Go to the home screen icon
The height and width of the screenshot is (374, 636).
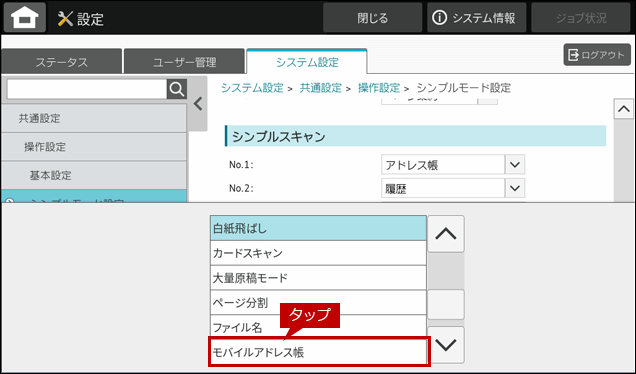[x=25, y=17]
